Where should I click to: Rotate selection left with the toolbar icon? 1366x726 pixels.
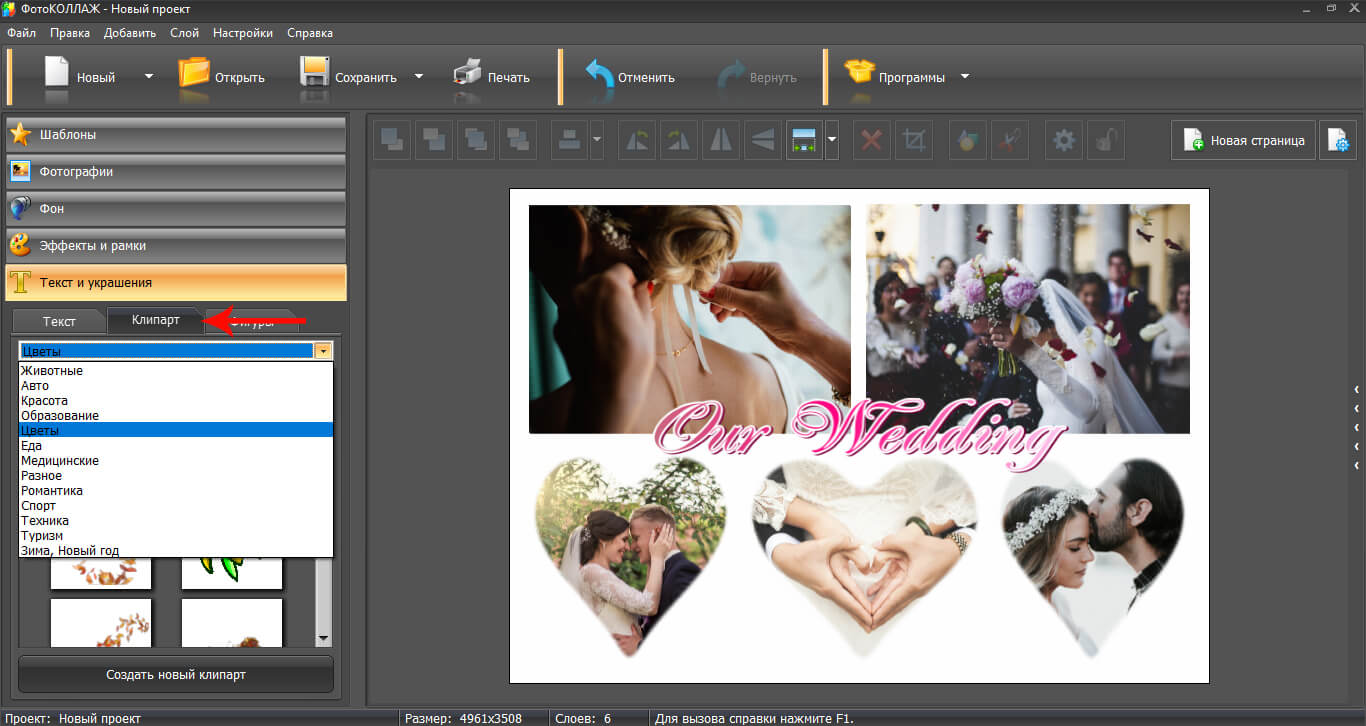coord(637,140)
